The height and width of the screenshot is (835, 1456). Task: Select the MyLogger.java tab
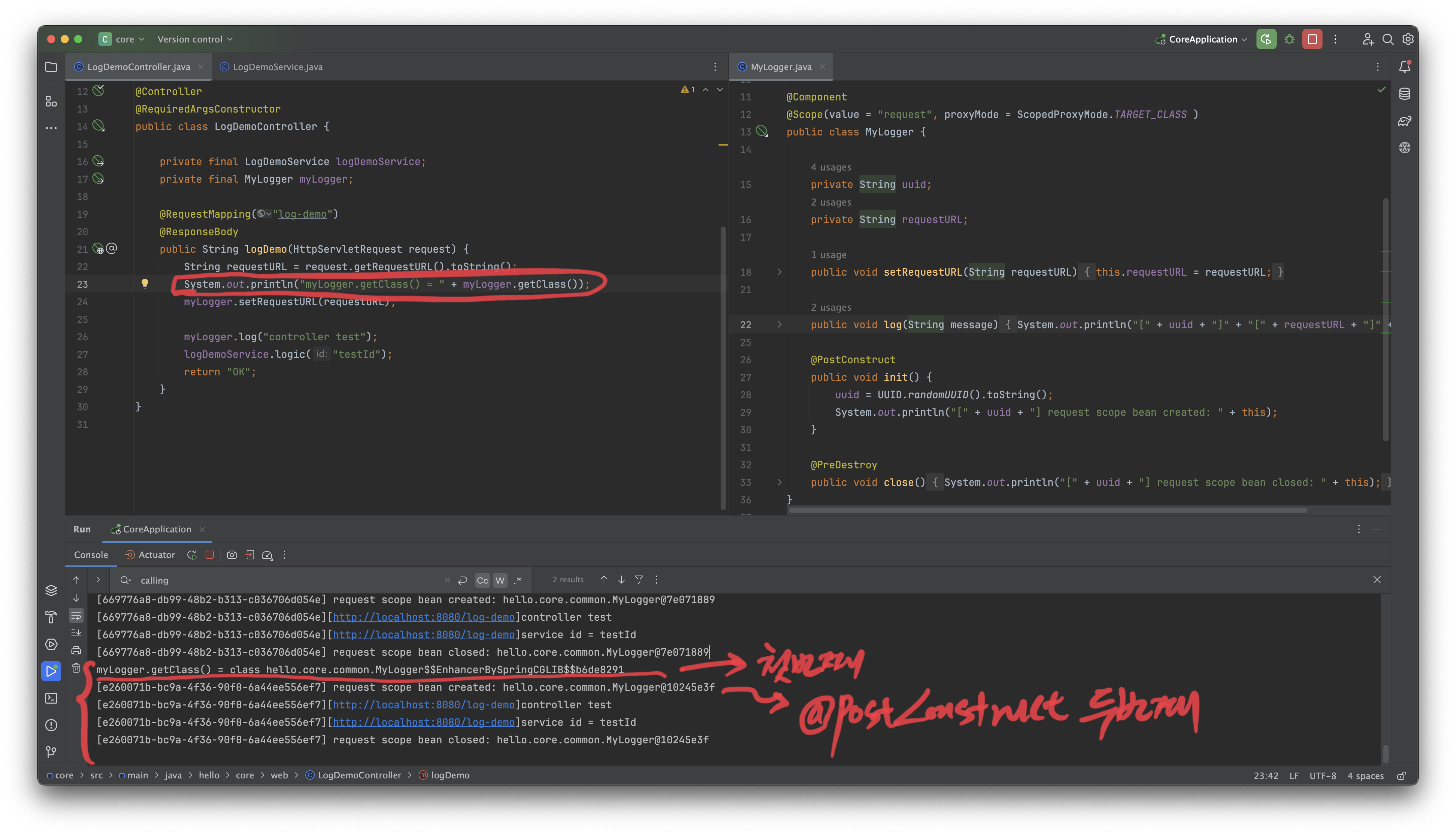pyautogui.click(x=781, y=67)
